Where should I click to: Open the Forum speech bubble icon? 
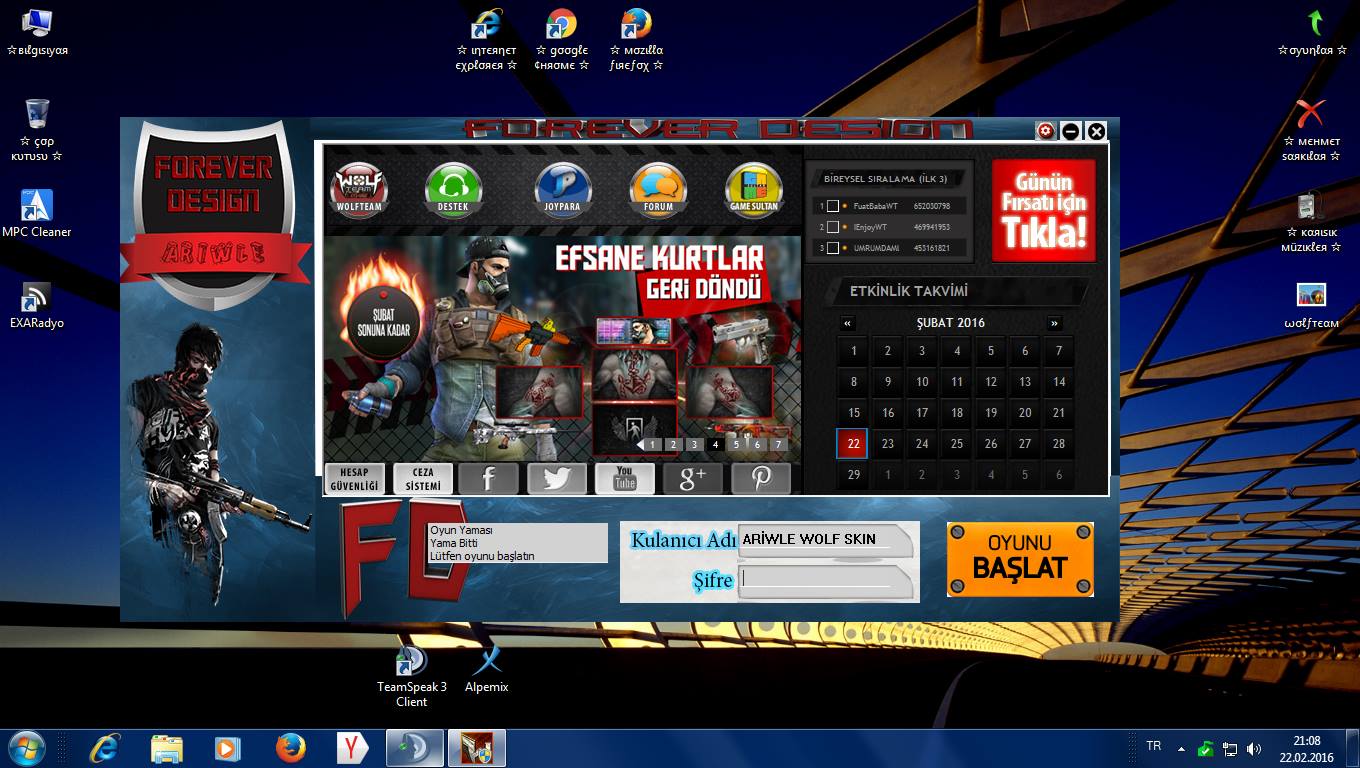coord(658,190)
